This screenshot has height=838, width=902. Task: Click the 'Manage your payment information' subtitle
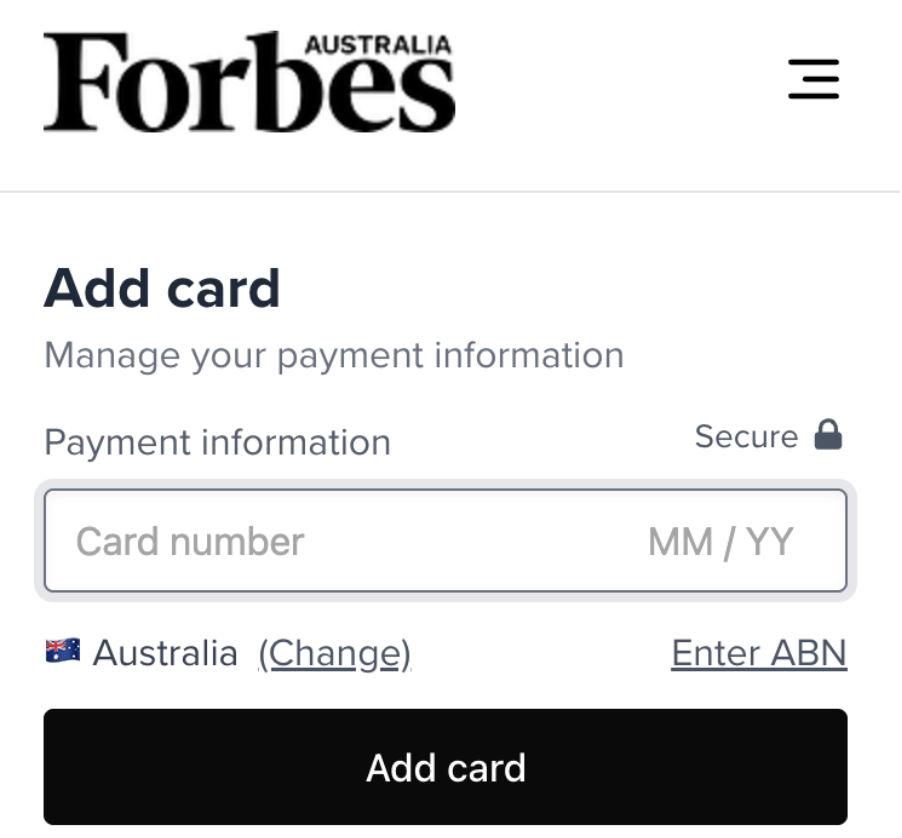pos(334,355)
